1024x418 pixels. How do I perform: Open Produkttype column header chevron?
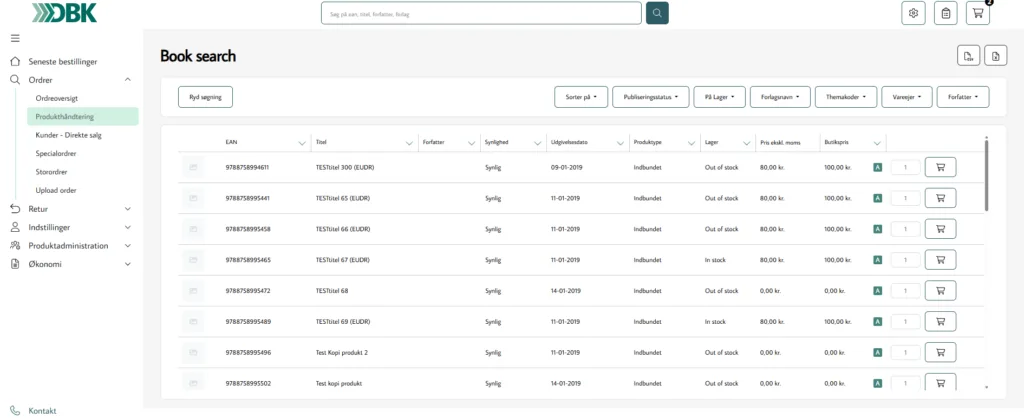(x=692, y=143)
